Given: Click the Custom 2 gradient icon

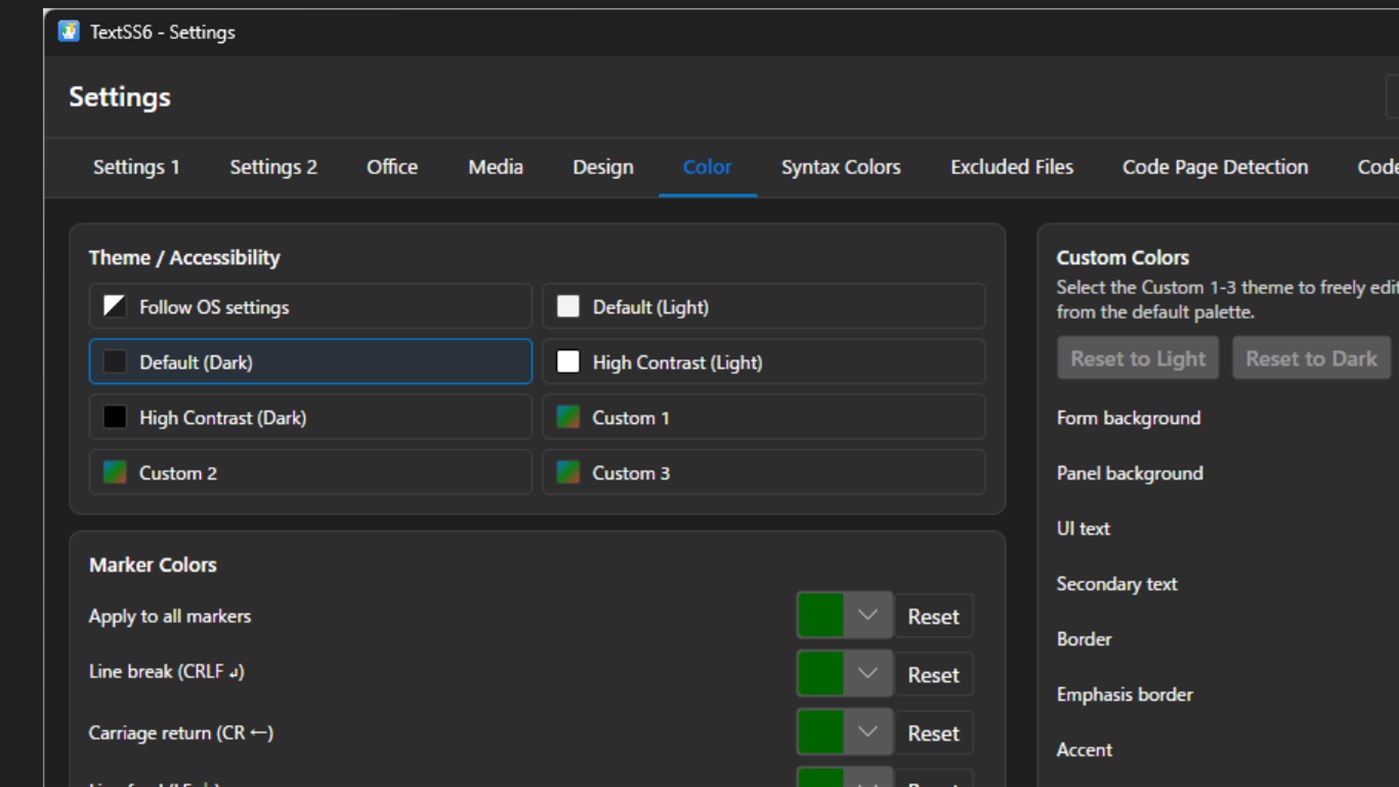Looking at the screenshot, I should (115, 473).
